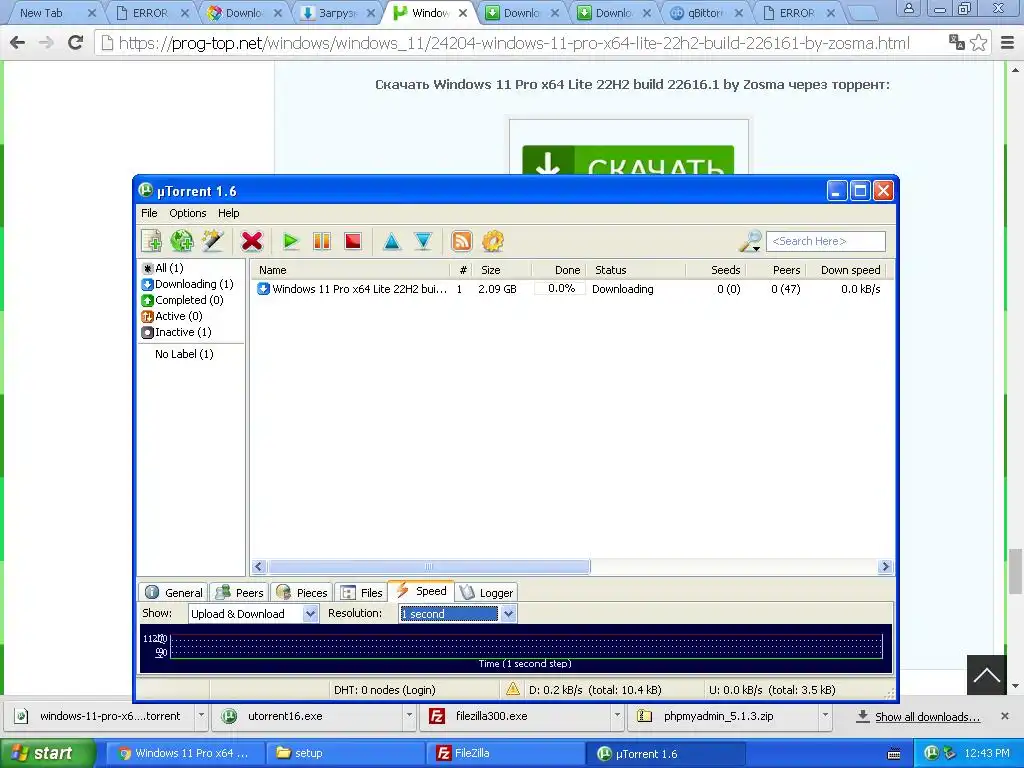Click the red X Remove torrent icon
1024x768 pixels.
[251, 241]
